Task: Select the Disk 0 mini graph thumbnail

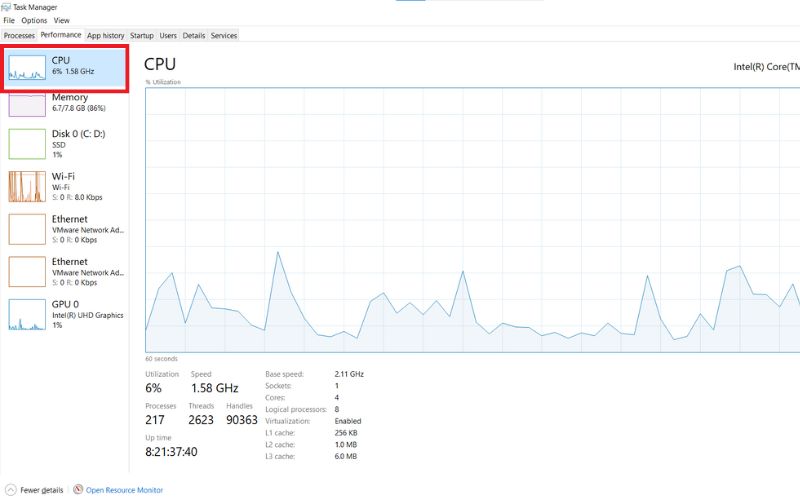Action: 27,144
